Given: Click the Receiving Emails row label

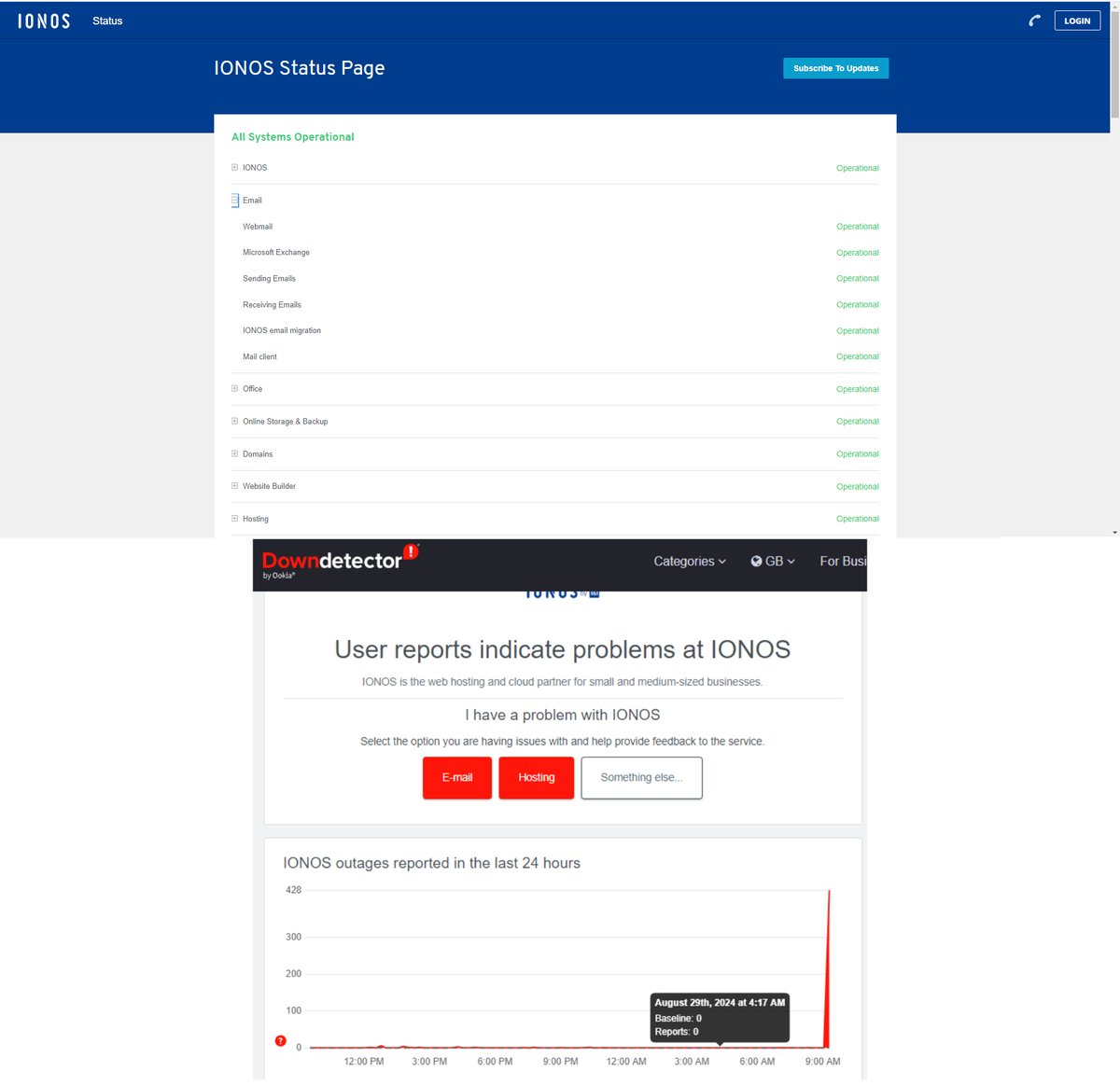Looking at the screenshot, I should 272,305.
